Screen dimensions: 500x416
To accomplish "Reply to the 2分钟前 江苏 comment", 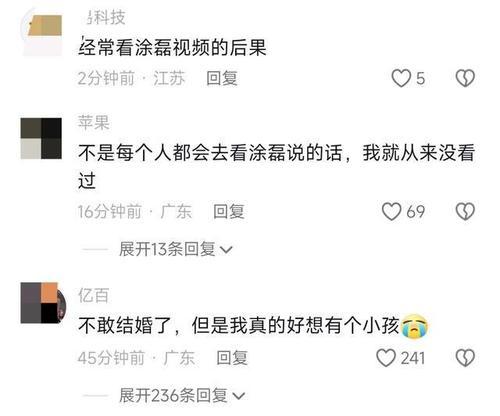I will coord(222,78).
